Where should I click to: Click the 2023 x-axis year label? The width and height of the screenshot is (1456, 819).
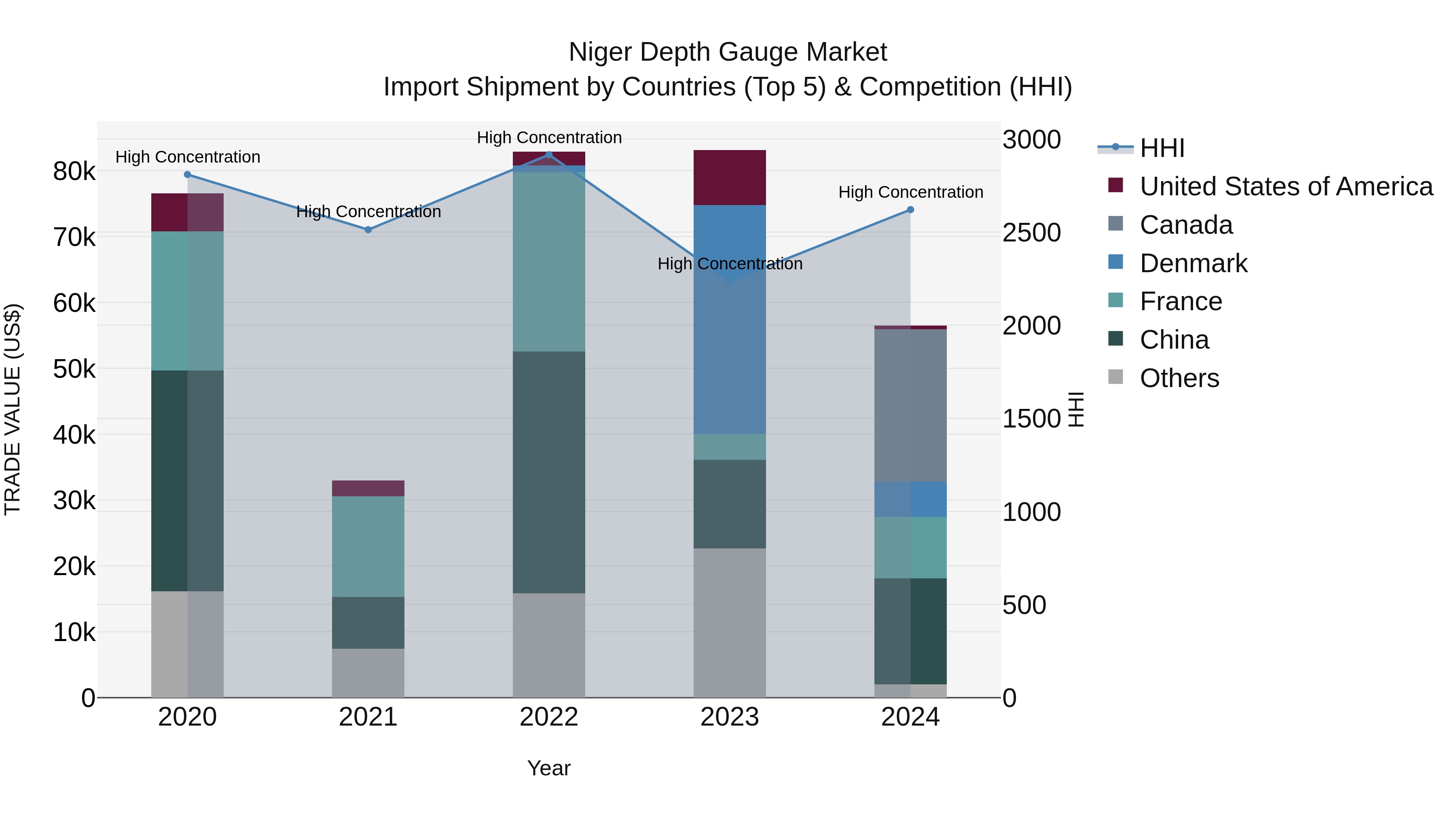point(730,717)
